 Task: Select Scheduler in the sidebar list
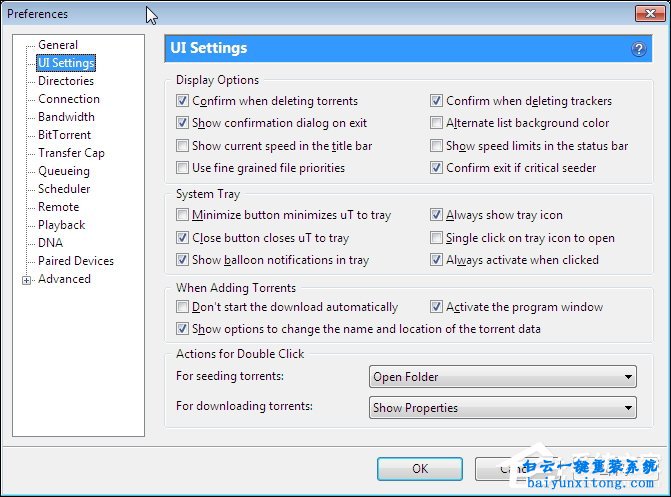pos(64,189)
